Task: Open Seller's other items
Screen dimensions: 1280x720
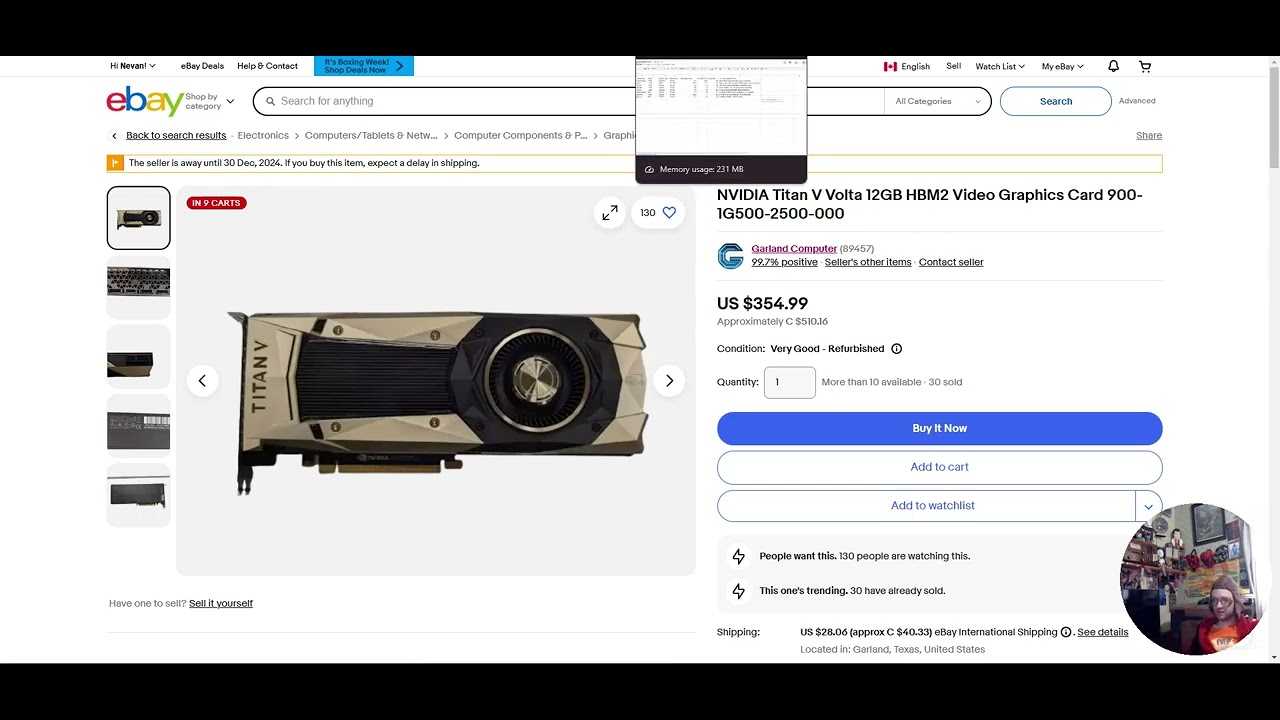Action: [868, 262]
